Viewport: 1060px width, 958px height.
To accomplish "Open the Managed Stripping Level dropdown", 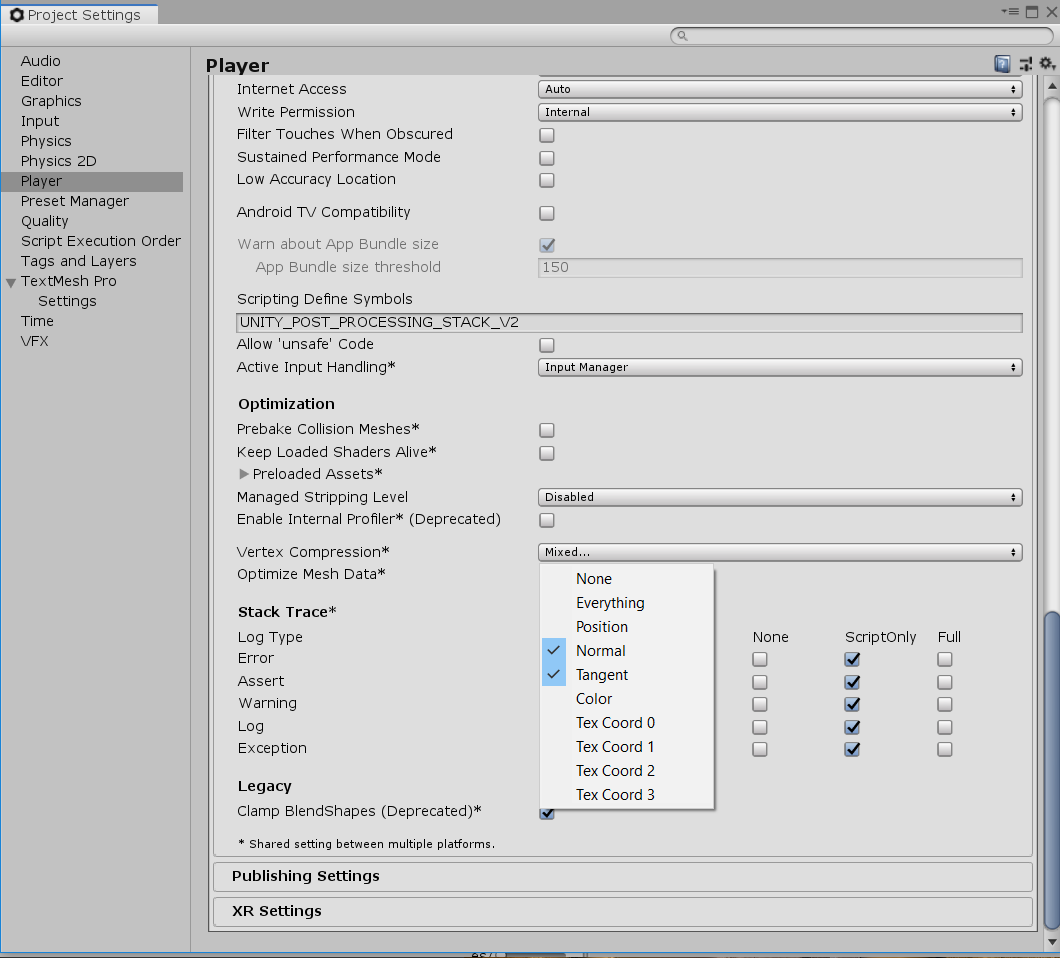I will [x=779, y=497].
